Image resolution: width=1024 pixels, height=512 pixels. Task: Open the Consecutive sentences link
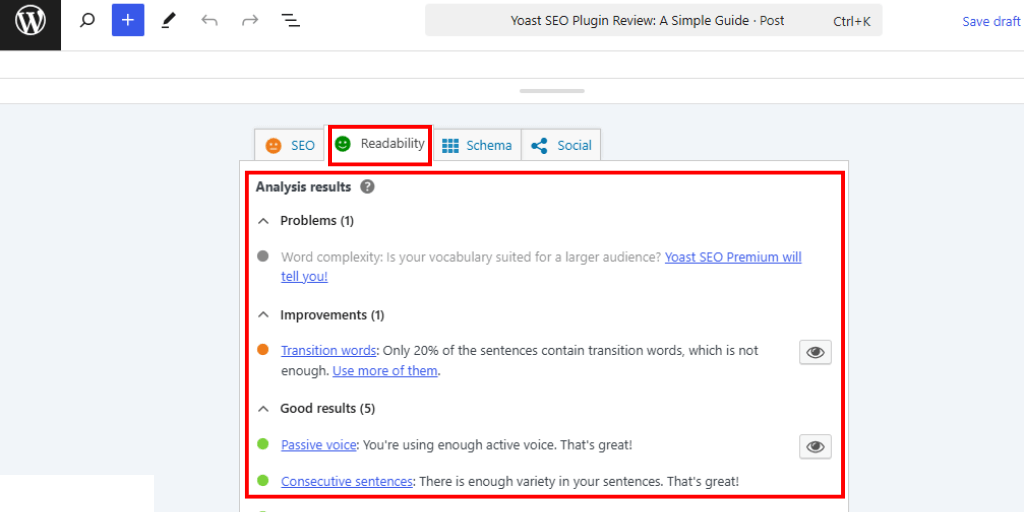pyautogui.click(x=347, y=482)
